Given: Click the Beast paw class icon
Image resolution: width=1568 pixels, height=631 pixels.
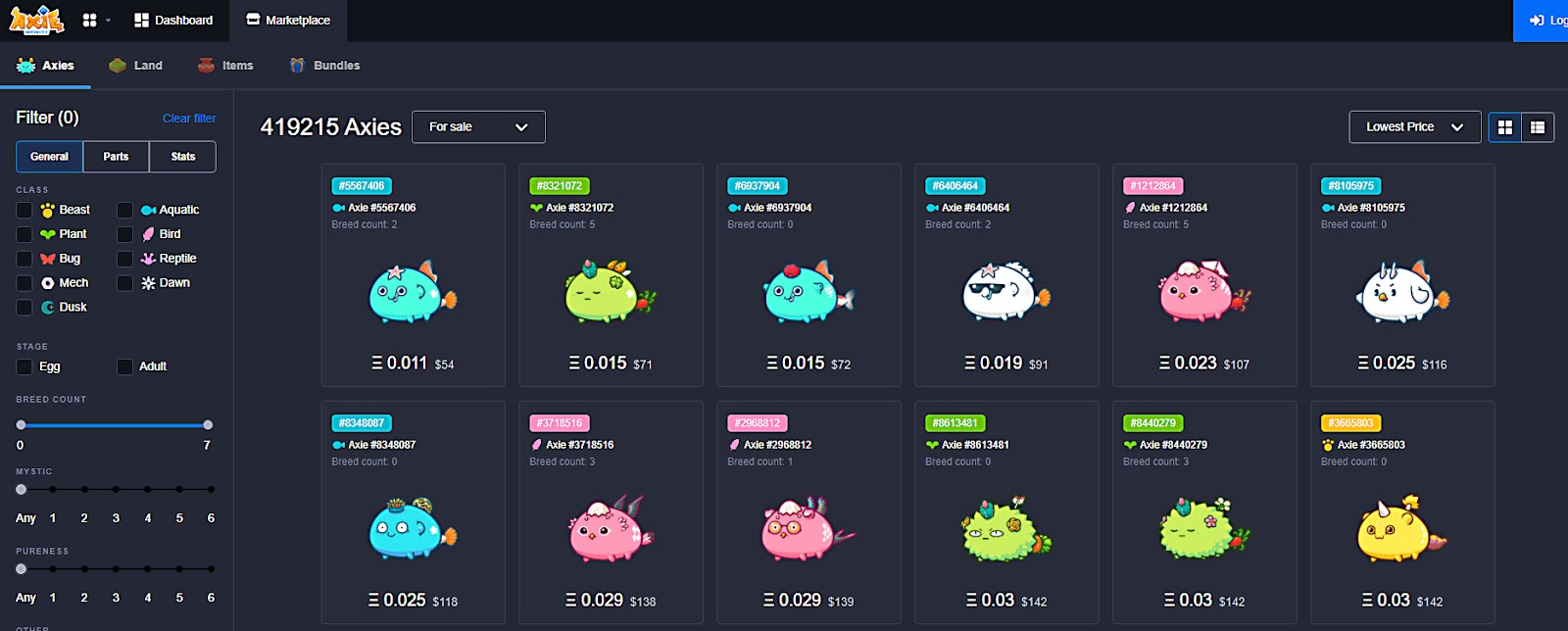Looking at the screenshot, I should point(48,210).
